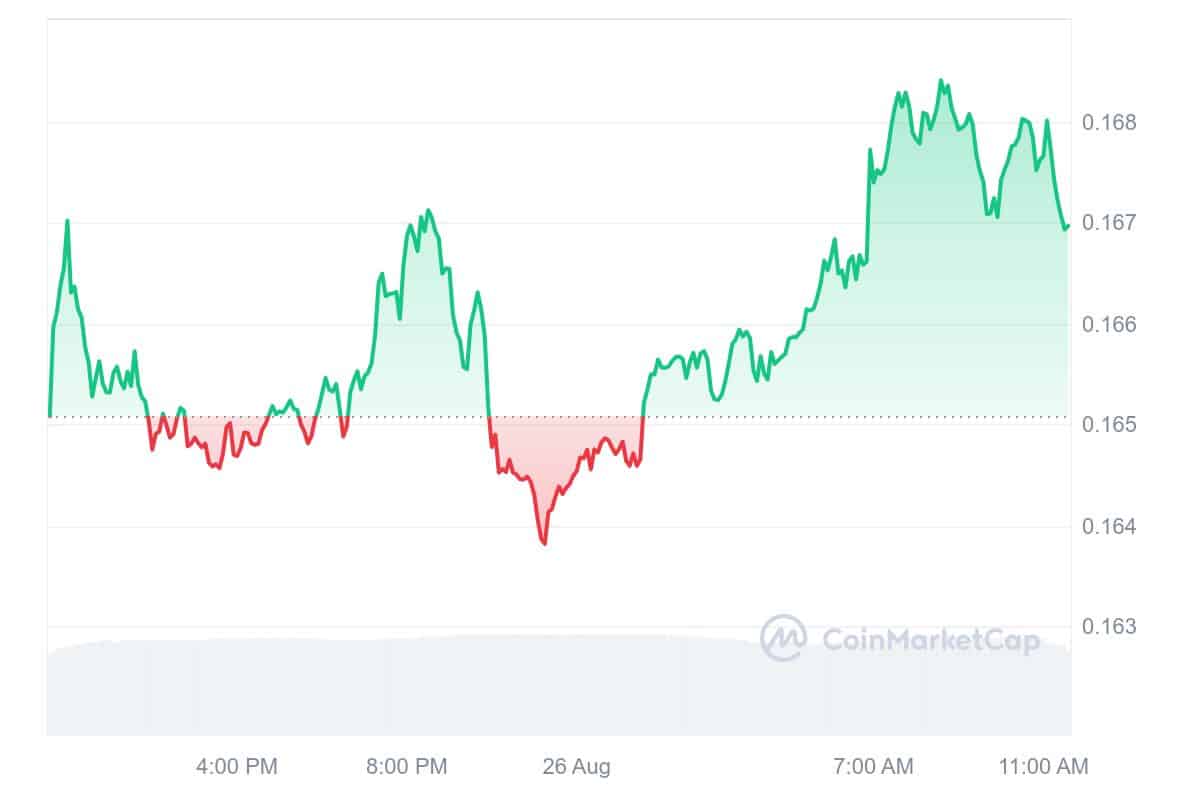Screen dimensions: 1200x800
Task: Click the highest peak of the green line
Action: [941, 81]
